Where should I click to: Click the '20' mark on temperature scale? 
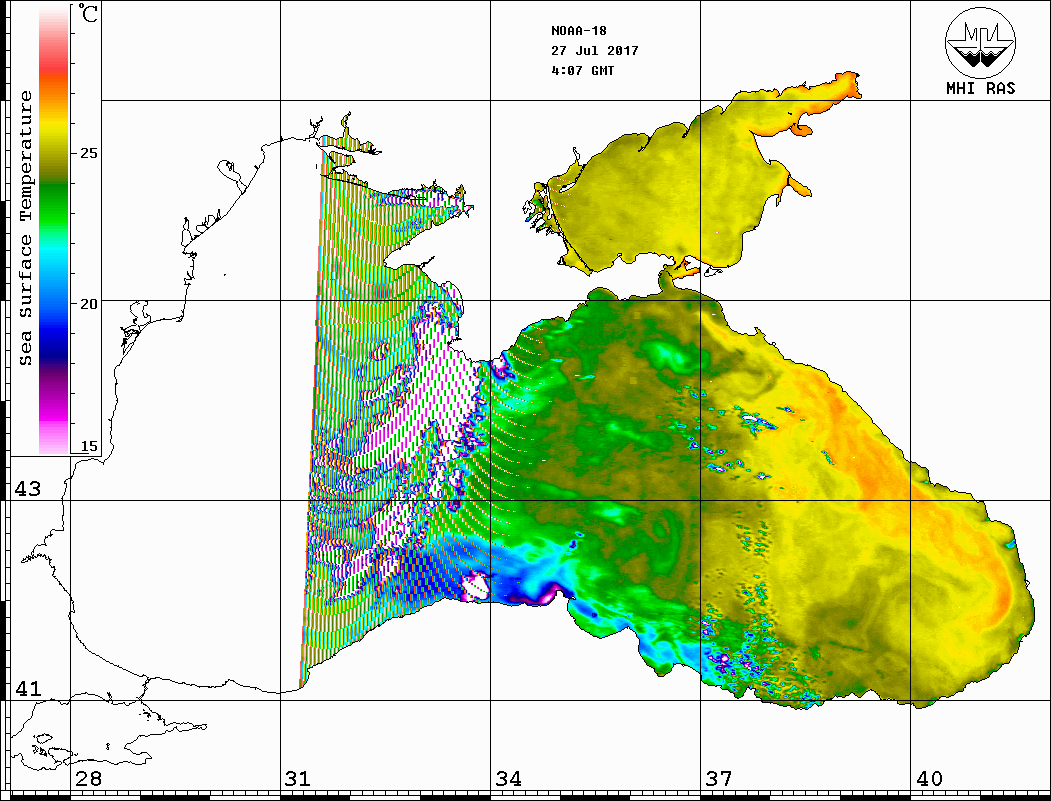coord(88,304)
